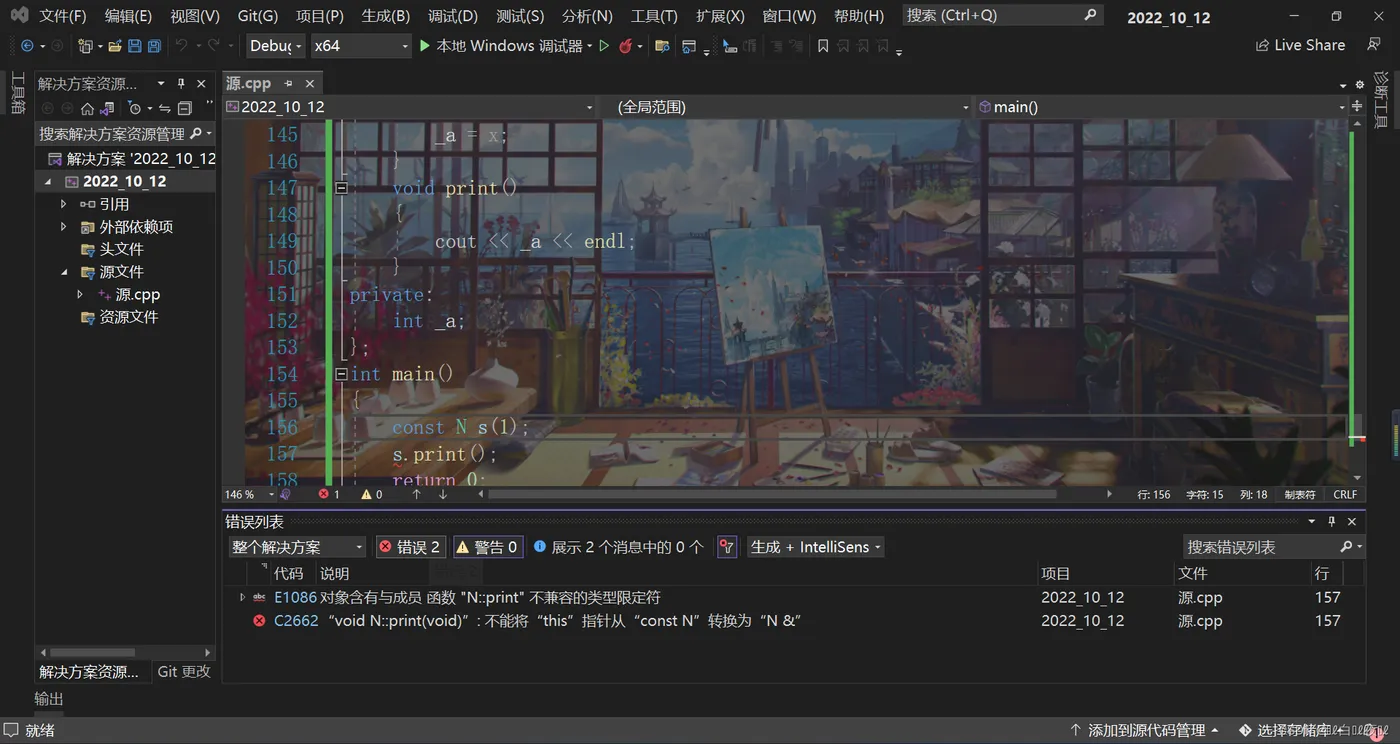Click the undo arrow icon
The width and height of the screenshot is (1400, 744).
(181, 46)
